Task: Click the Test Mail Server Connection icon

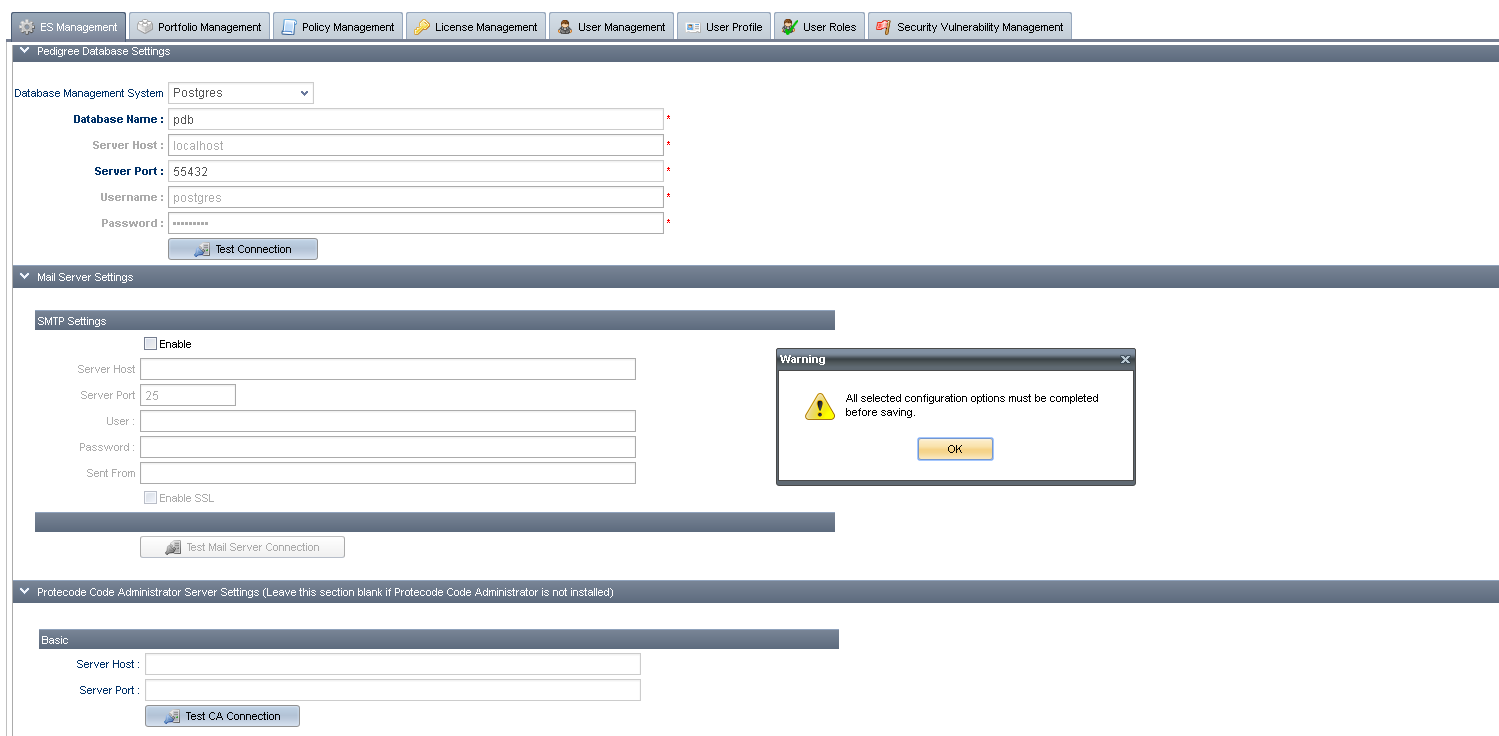Action: pyautogui.click(x=173, y=547)
